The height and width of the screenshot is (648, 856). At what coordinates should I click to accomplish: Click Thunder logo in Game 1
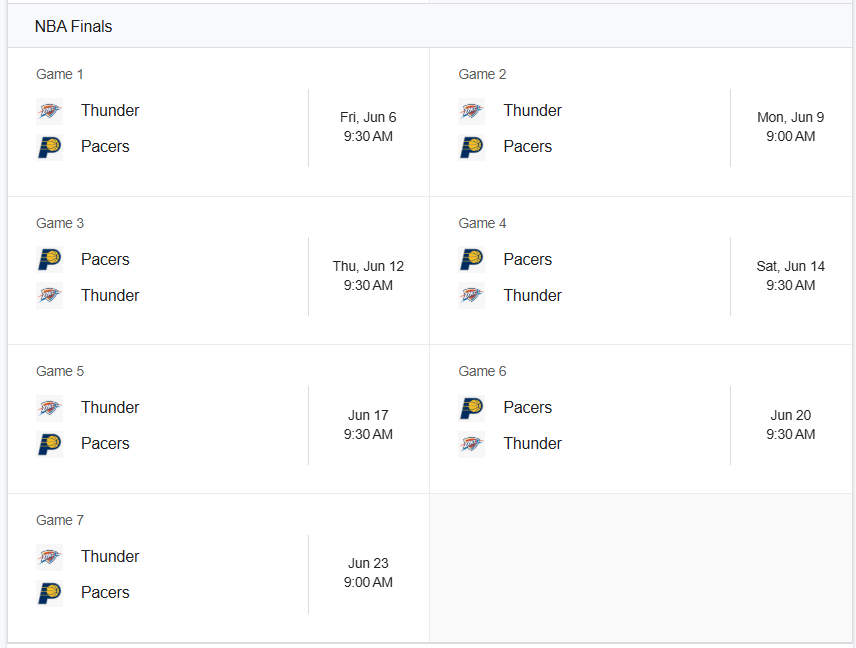49,111
